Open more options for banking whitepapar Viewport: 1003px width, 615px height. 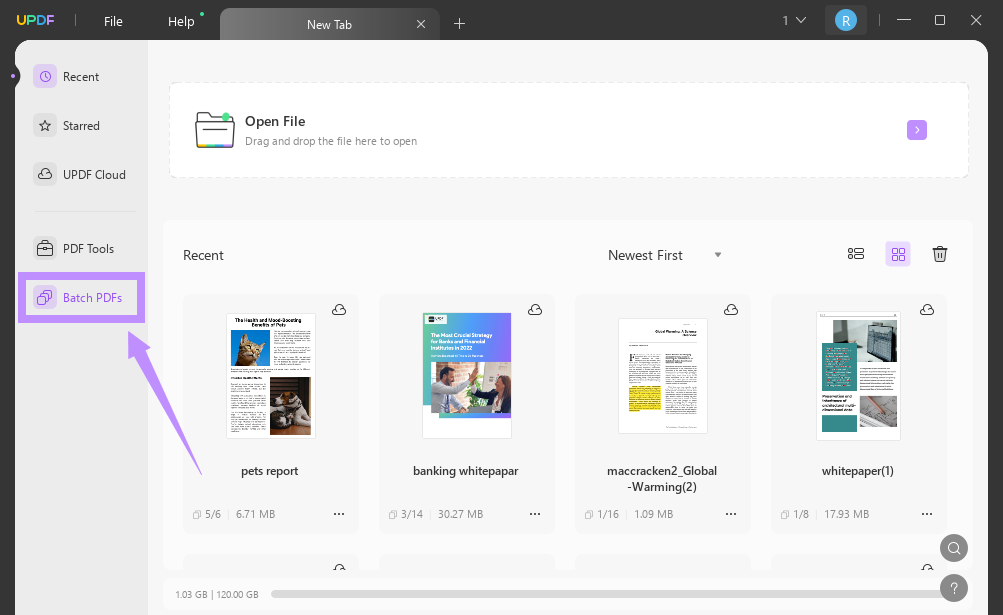point(535,513)
